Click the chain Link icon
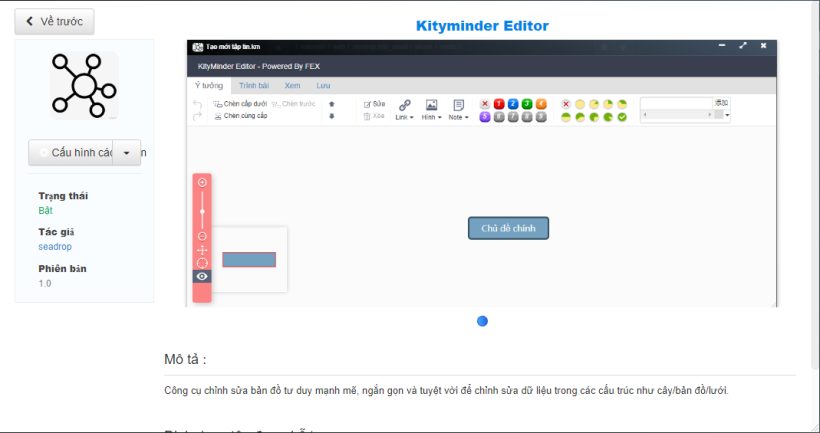 404,105
